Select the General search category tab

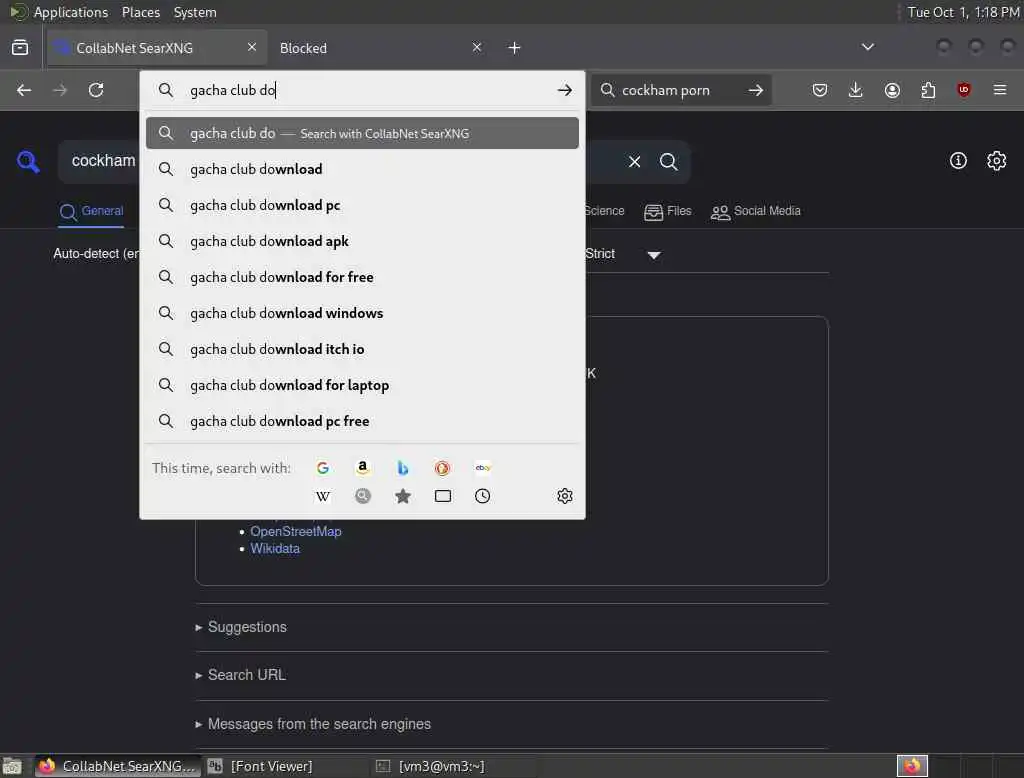click(91, 212)
